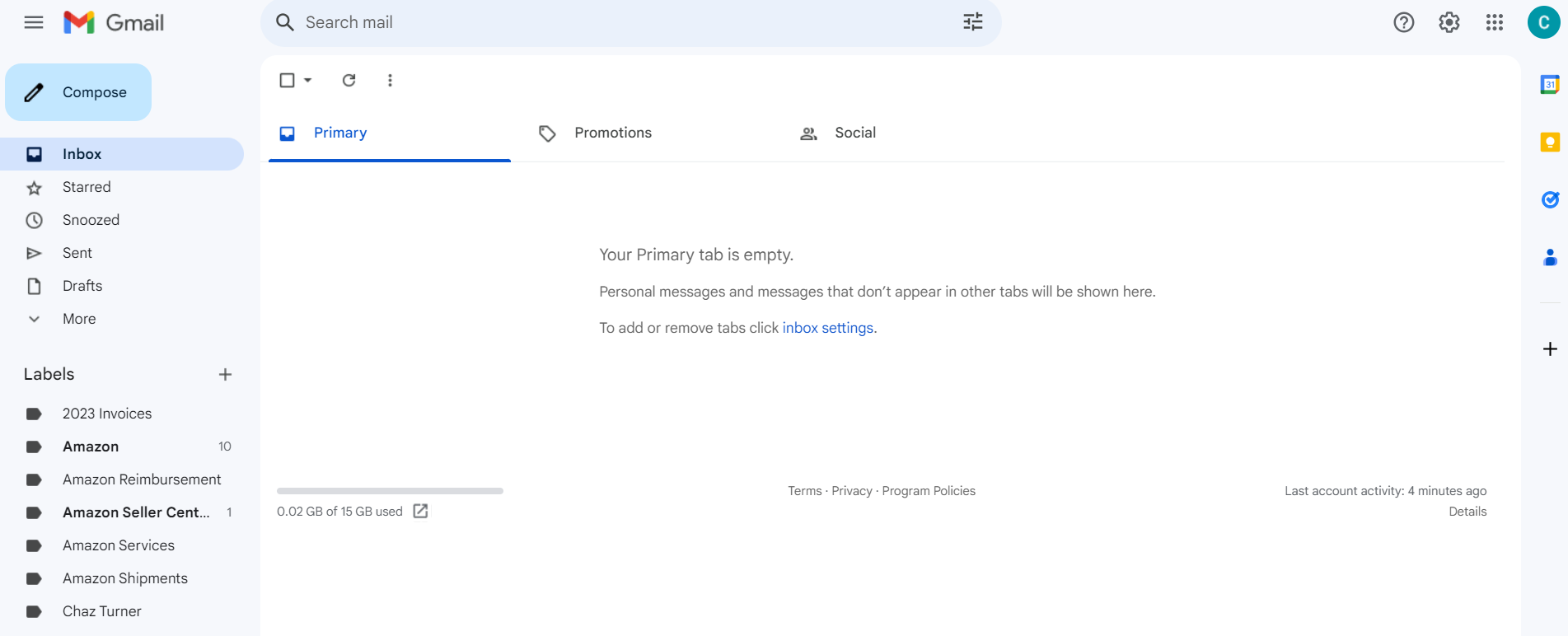Open the main menu hamburger icon

point(34,22)
